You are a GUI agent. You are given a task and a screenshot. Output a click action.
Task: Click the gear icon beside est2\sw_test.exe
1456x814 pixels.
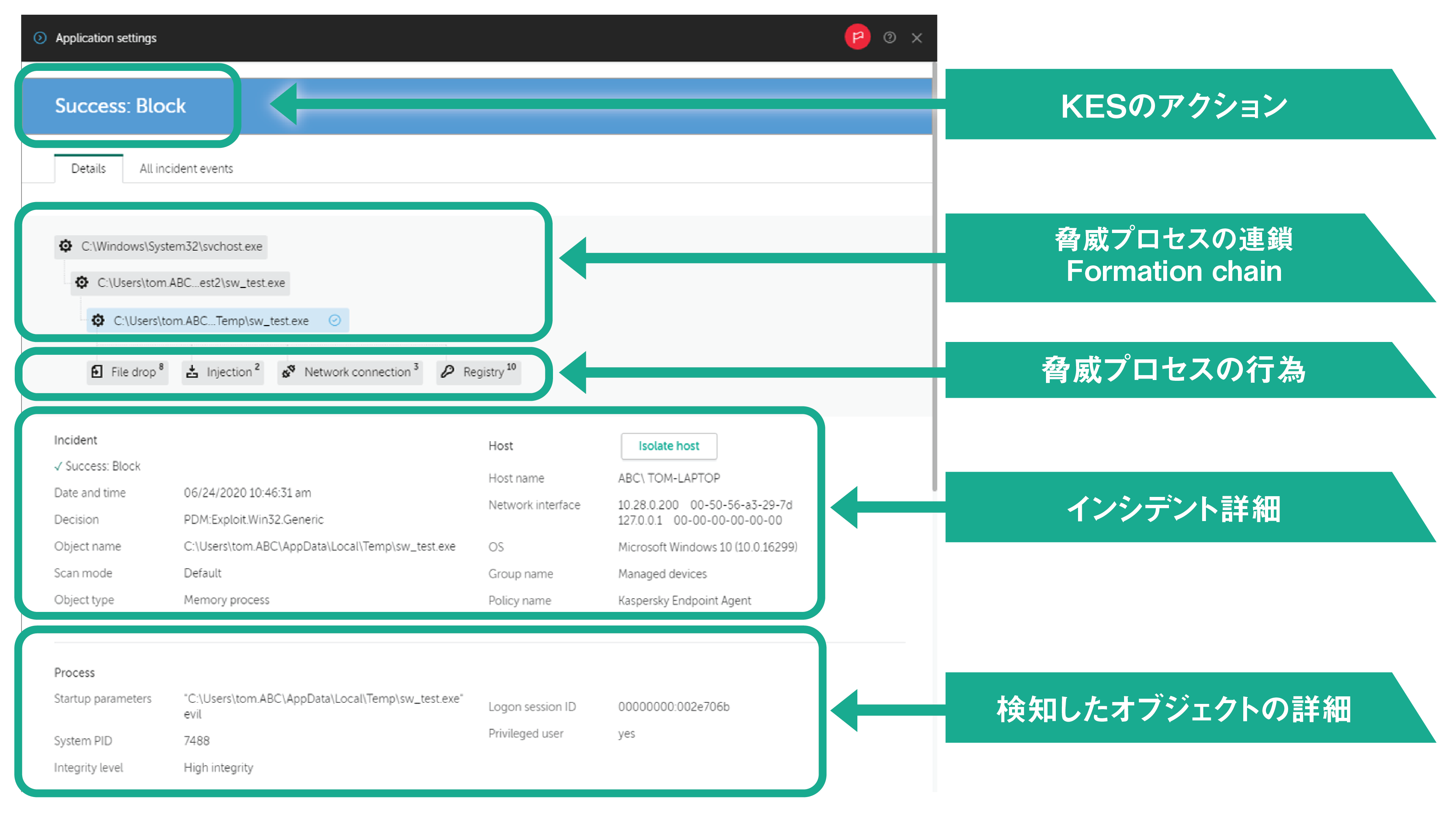[82, 282]
